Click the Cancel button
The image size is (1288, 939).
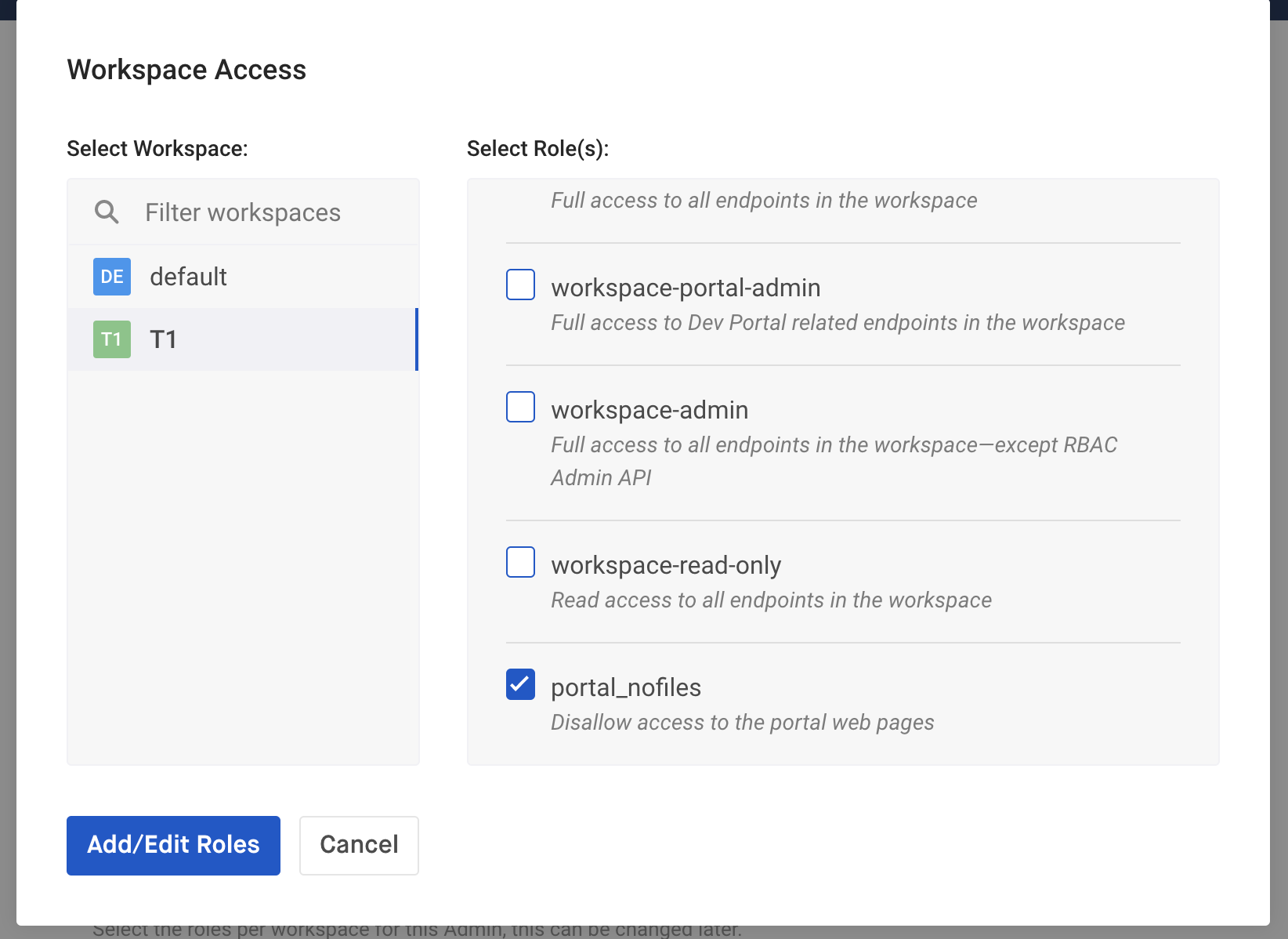[x=358, y=845]
